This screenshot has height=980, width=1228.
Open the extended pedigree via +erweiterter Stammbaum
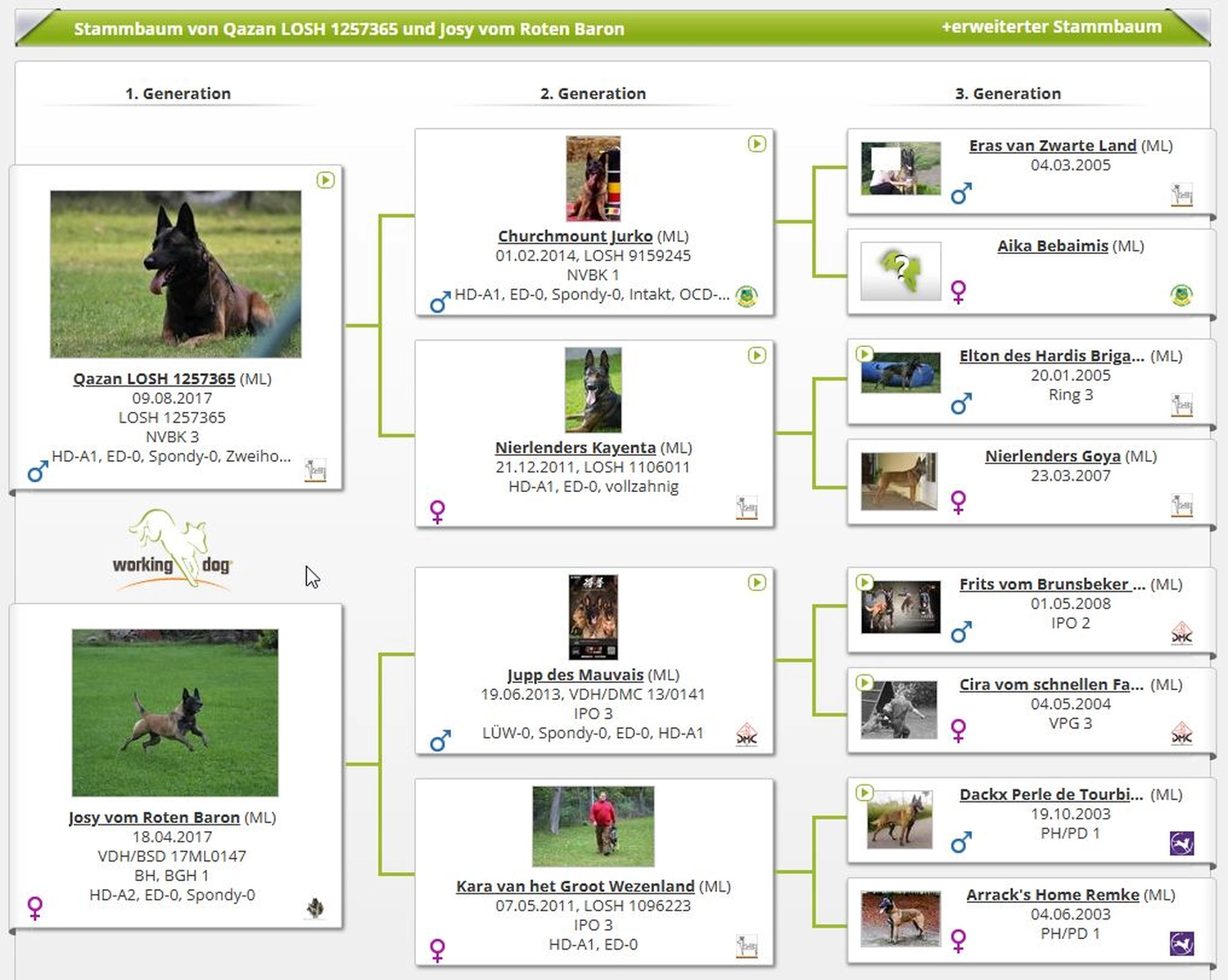click(1053, 27)
